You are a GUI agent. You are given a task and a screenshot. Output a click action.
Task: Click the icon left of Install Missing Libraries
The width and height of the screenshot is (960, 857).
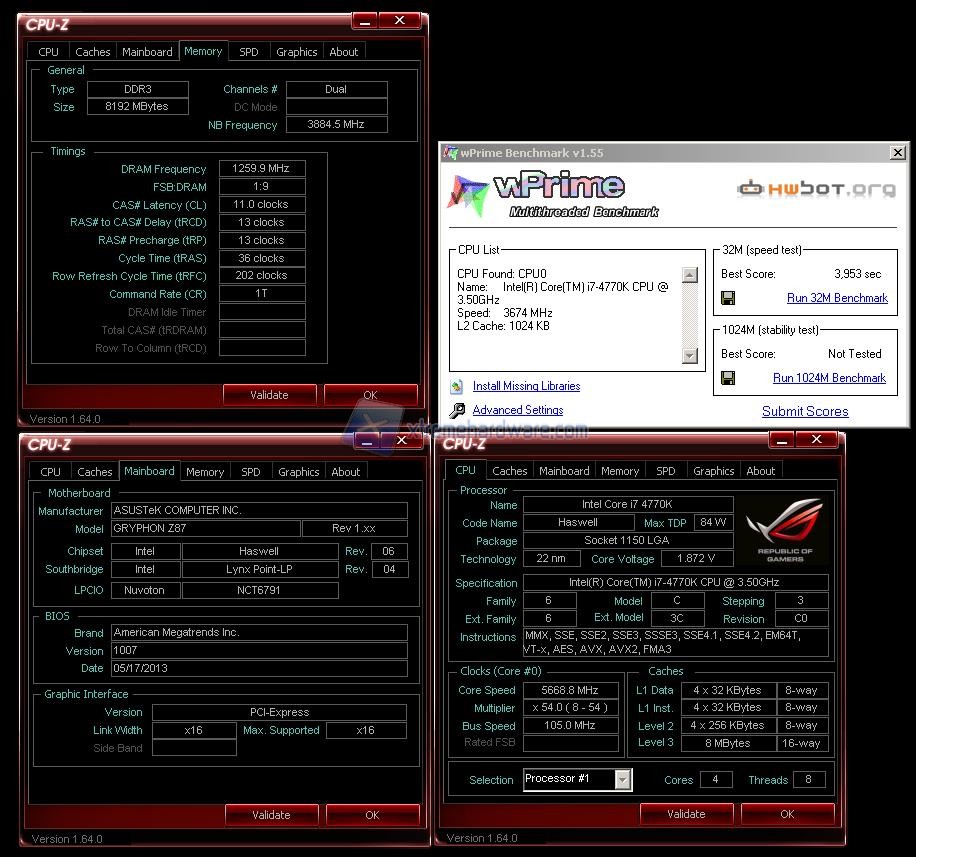click(457, 386)
